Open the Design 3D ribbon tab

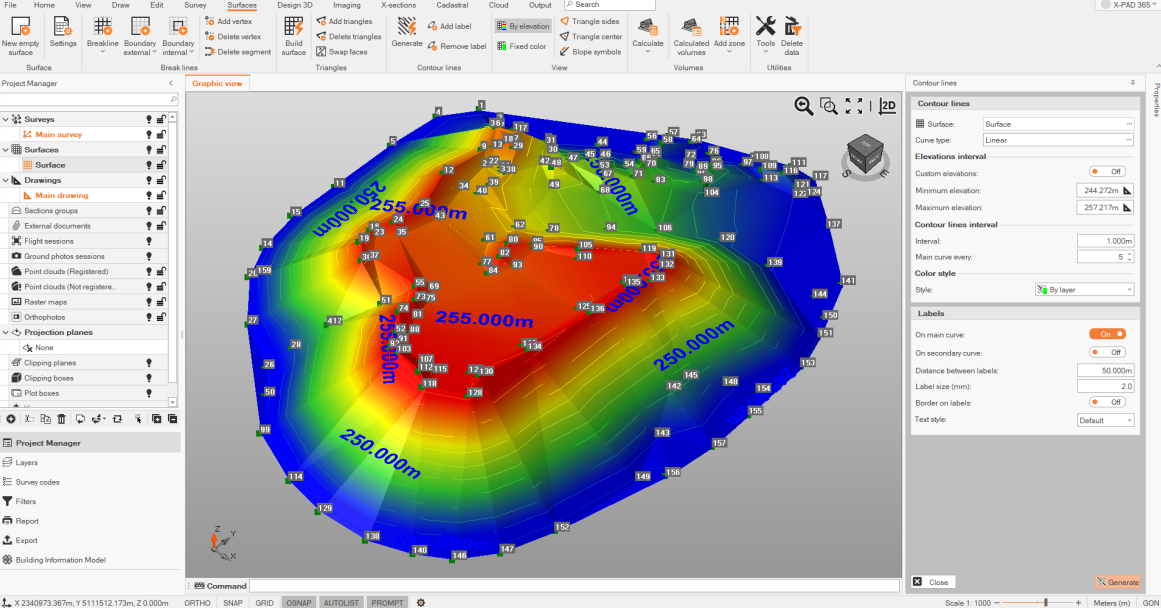click(294, 5)
